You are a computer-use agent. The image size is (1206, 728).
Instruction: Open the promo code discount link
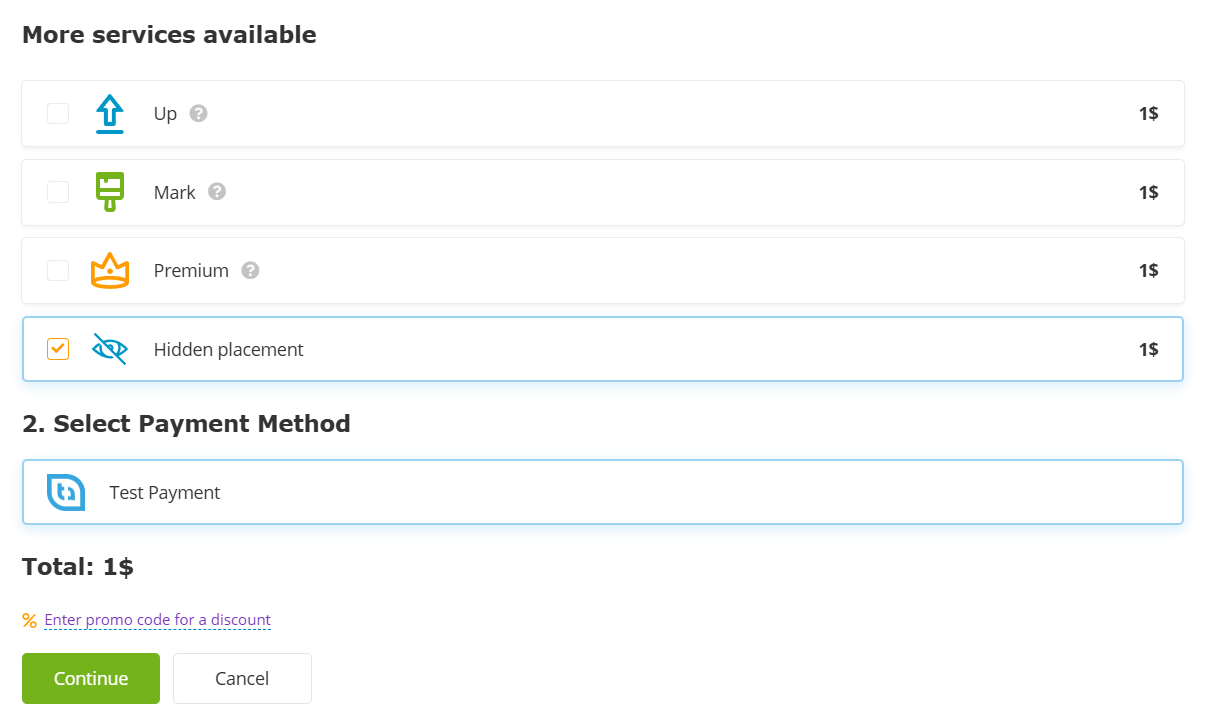[157, 620]
